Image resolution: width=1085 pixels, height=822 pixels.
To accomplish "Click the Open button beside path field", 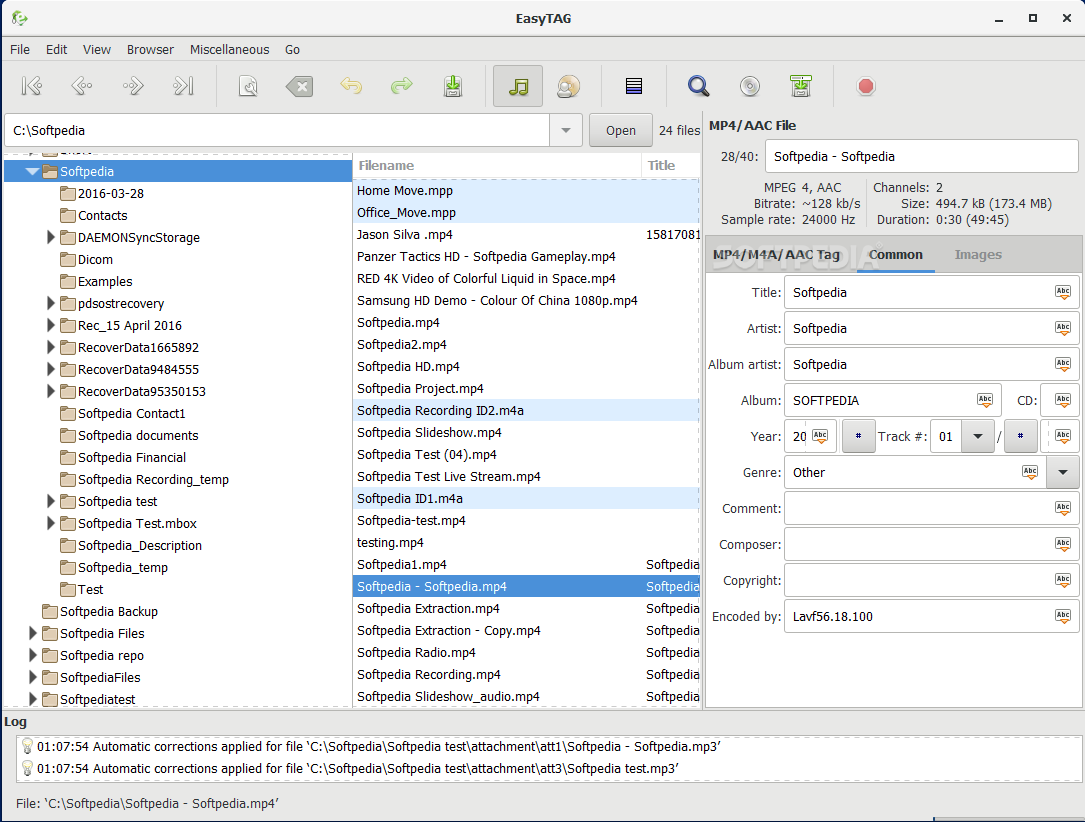I will (621, 130).
